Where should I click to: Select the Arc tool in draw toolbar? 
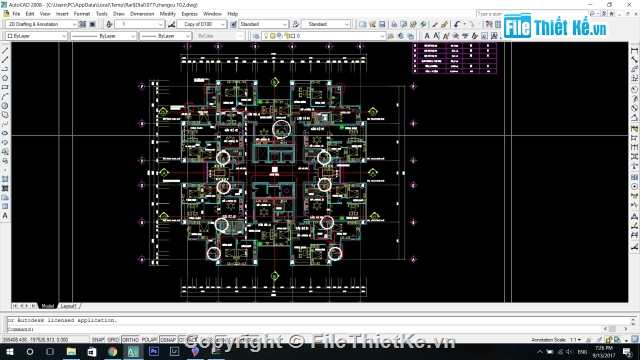point(5,96)
